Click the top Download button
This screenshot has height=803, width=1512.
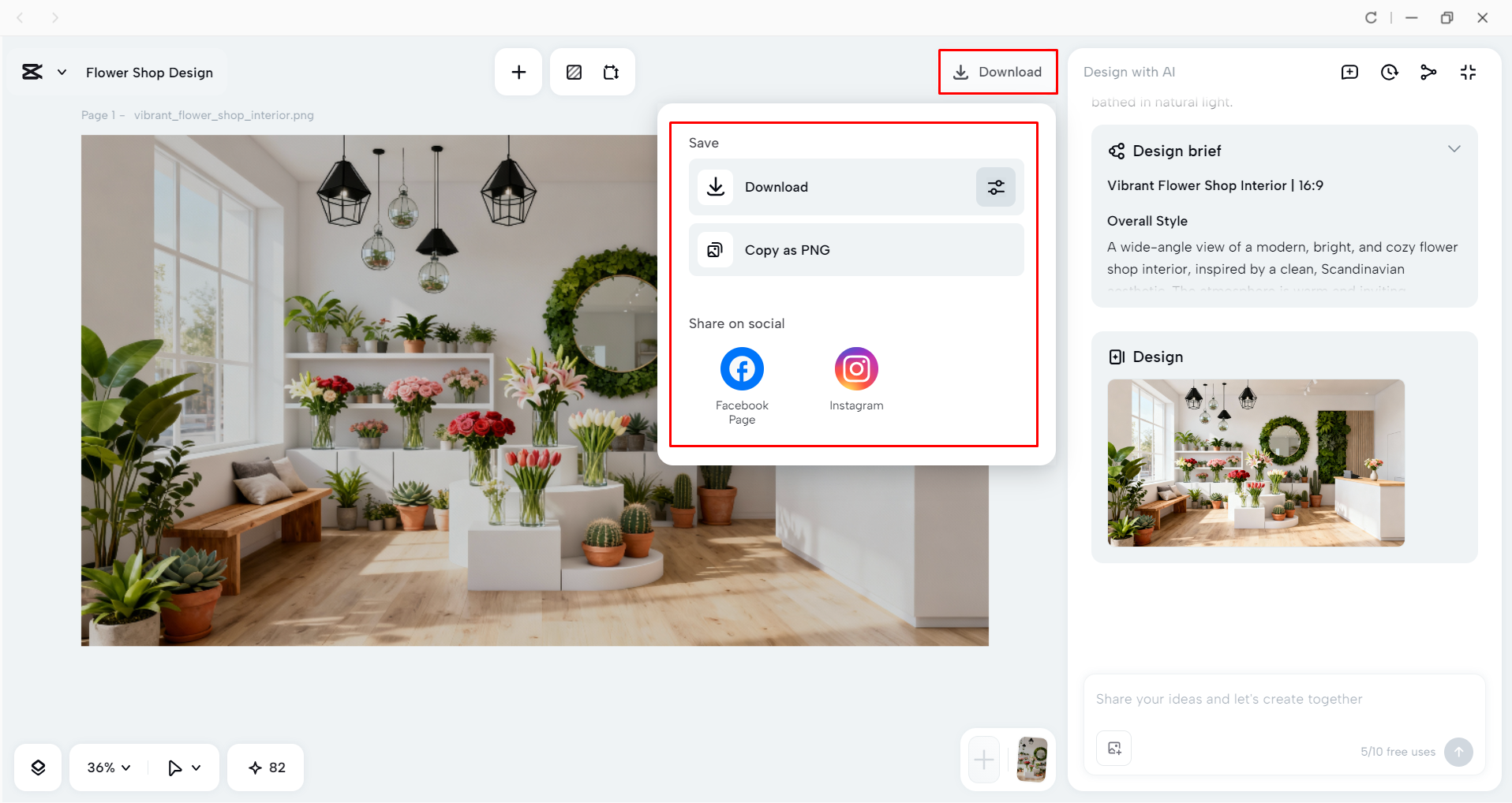click(997, 72)
